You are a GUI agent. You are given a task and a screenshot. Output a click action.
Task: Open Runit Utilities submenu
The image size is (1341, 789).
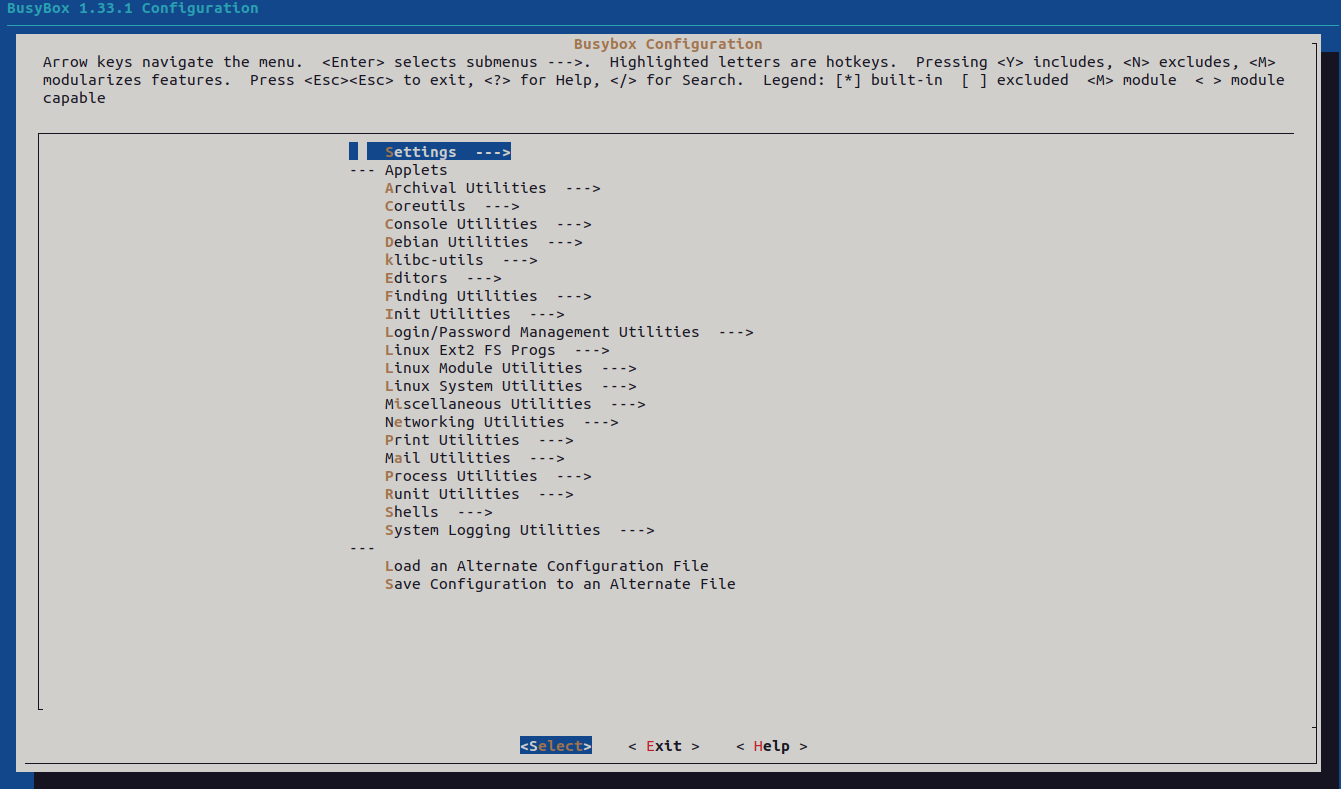479,494
